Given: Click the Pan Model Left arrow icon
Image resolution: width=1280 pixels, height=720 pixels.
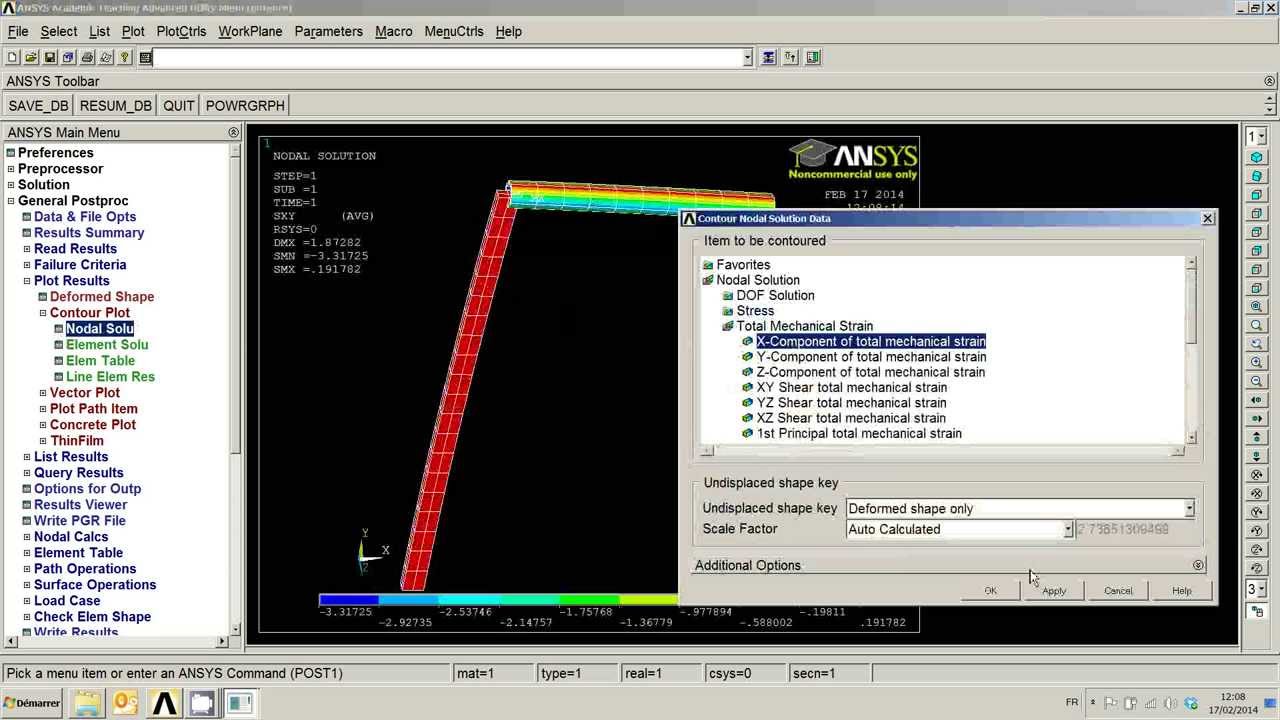Looking at the screenshot, I should [1256, 400].
